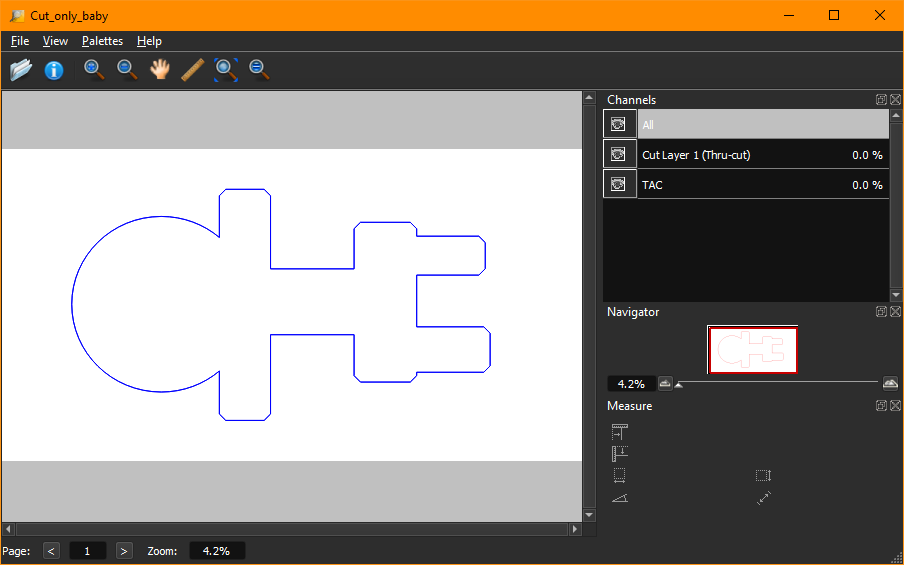Screen dimensions: 904x565
Task: Pick the Measure ruler tool
Action: pyautogui.click(x=193, y=69)
